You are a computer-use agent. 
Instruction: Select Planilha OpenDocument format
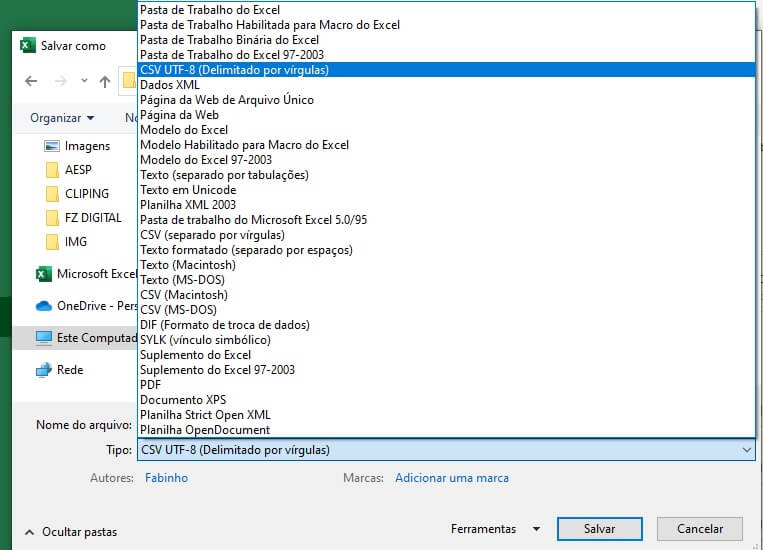446,430
